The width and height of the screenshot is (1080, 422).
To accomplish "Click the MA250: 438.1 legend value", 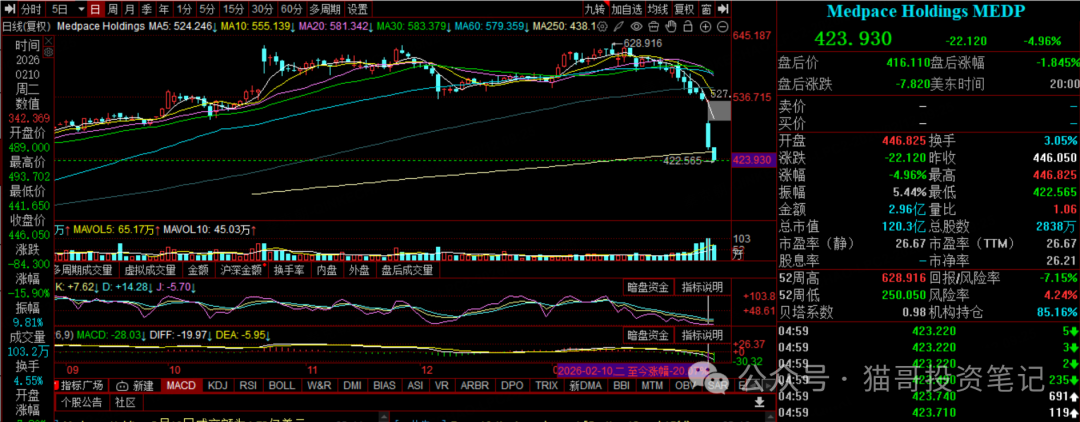I will (x=564, y=26).
